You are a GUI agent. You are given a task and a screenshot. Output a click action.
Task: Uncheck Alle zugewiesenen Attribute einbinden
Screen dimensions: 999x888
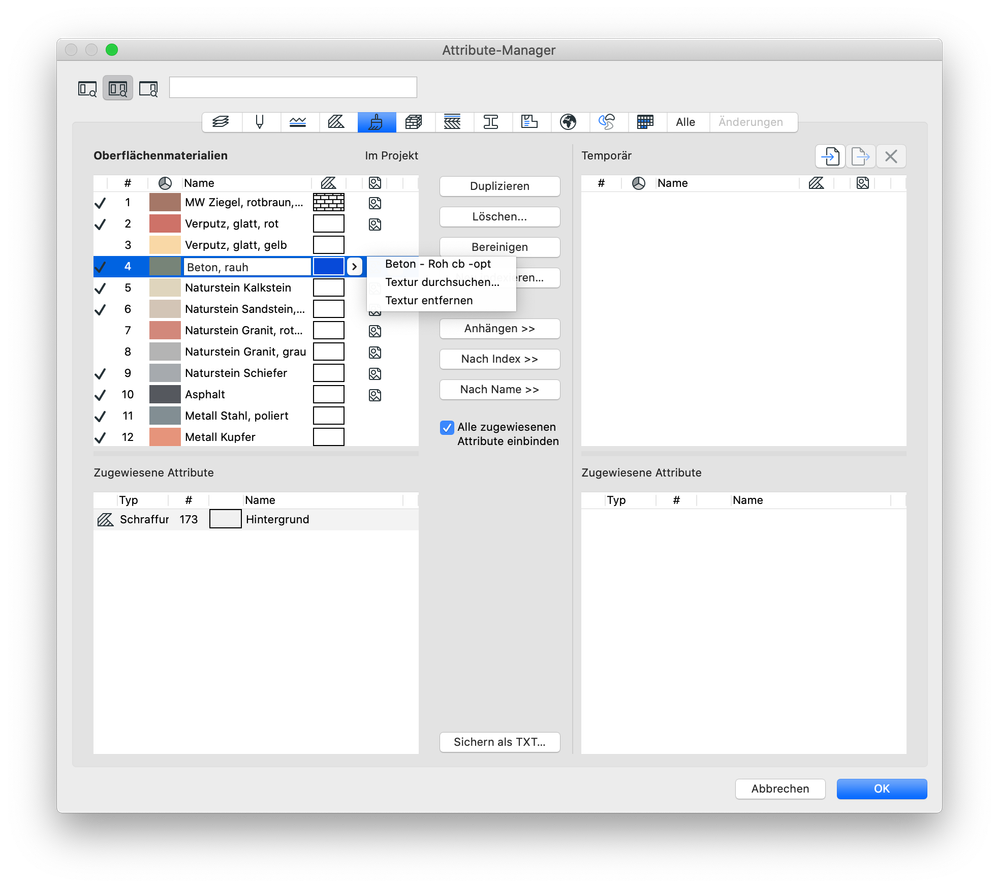[x=447, y=427]
